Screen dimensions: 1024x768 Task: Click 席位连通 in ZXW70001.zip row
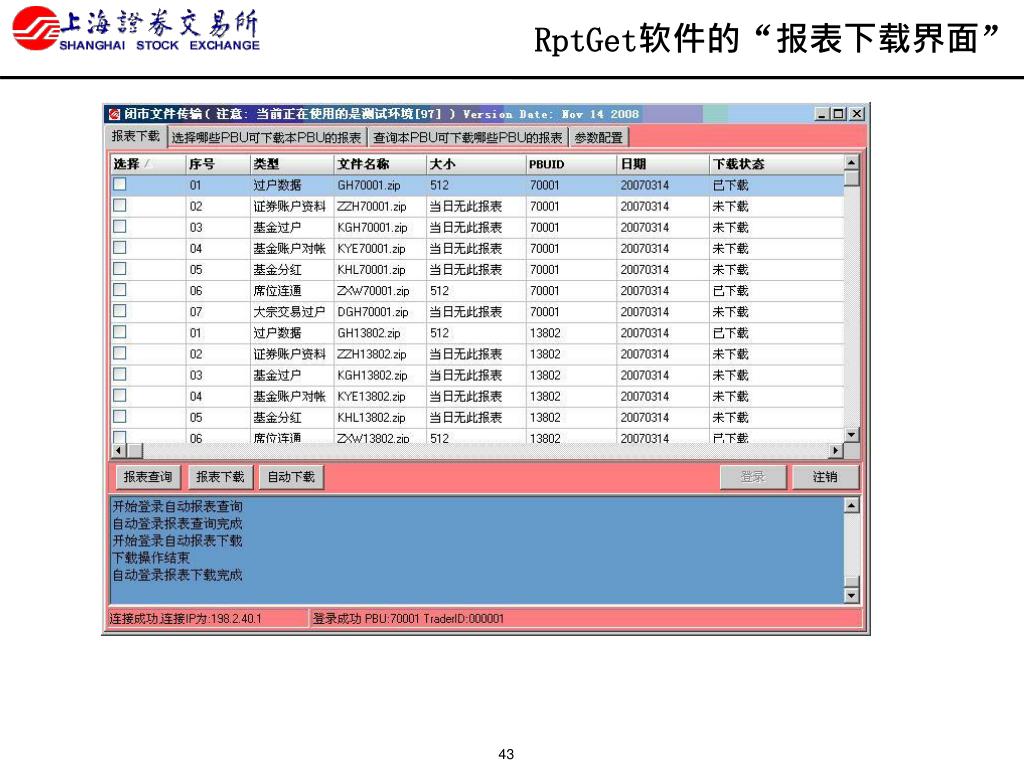(278, 291)
